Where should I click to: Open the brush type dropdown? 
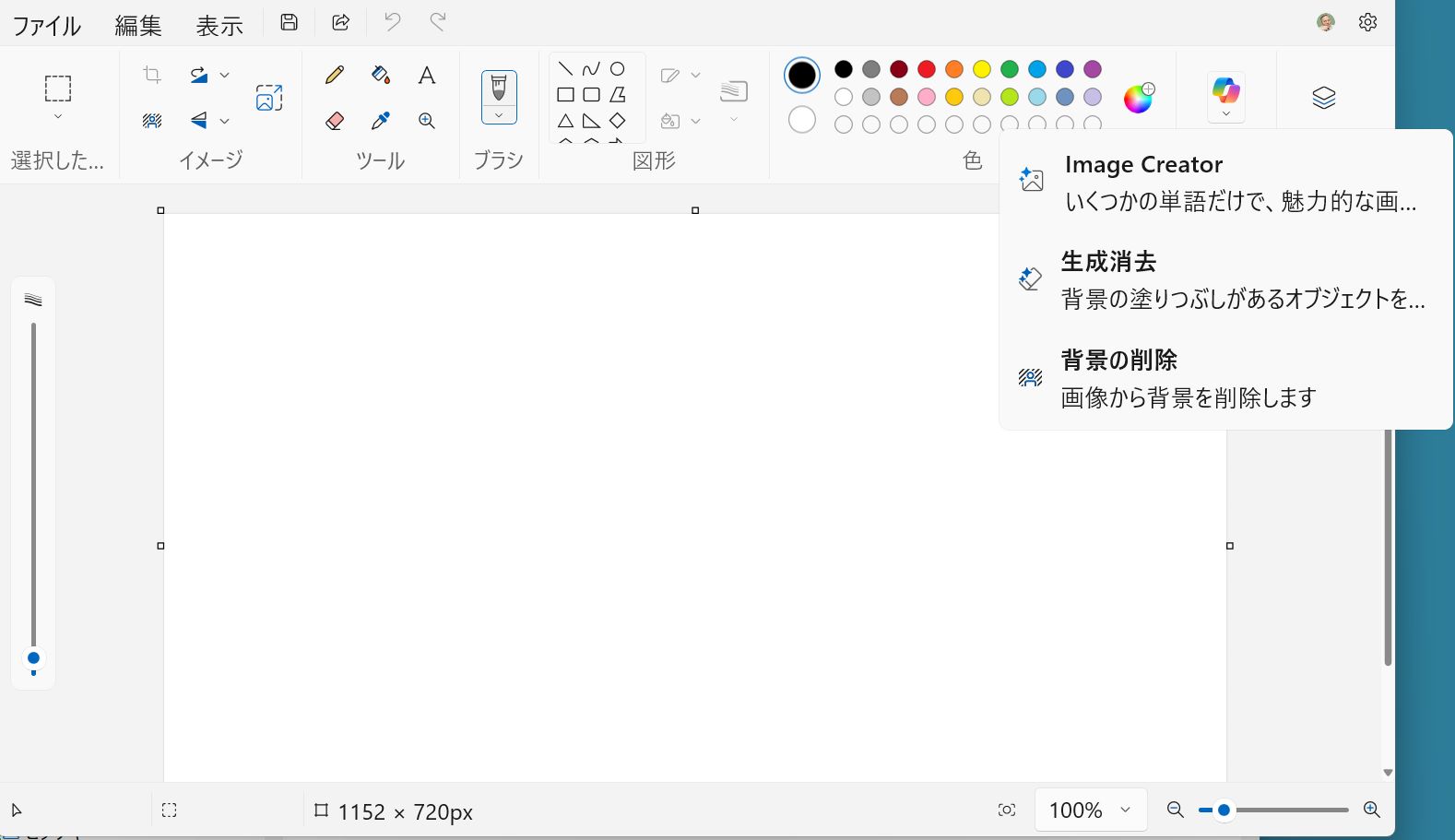[499, 115]
